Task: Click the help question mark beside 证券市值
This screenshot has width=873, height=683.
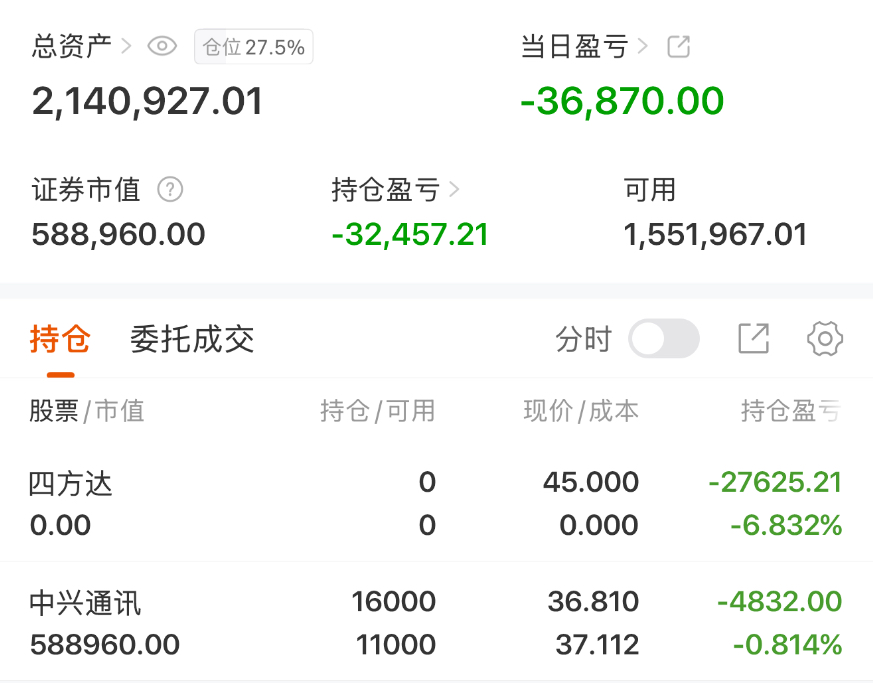Action: [170, 189]
